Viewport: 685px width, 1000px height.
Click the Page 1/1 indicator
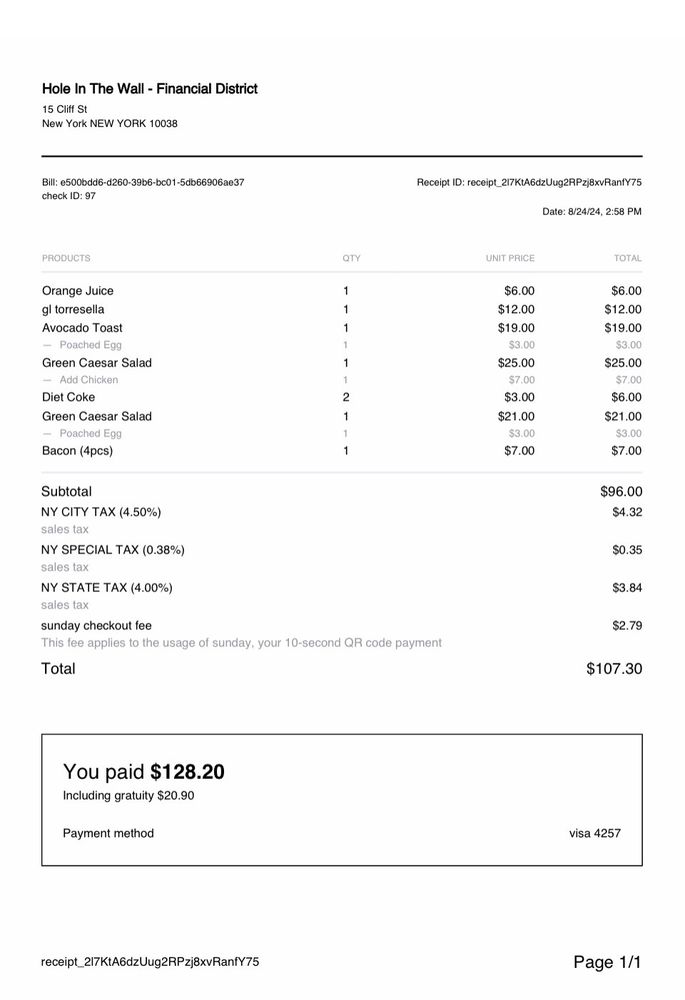[x=607, y=962]
